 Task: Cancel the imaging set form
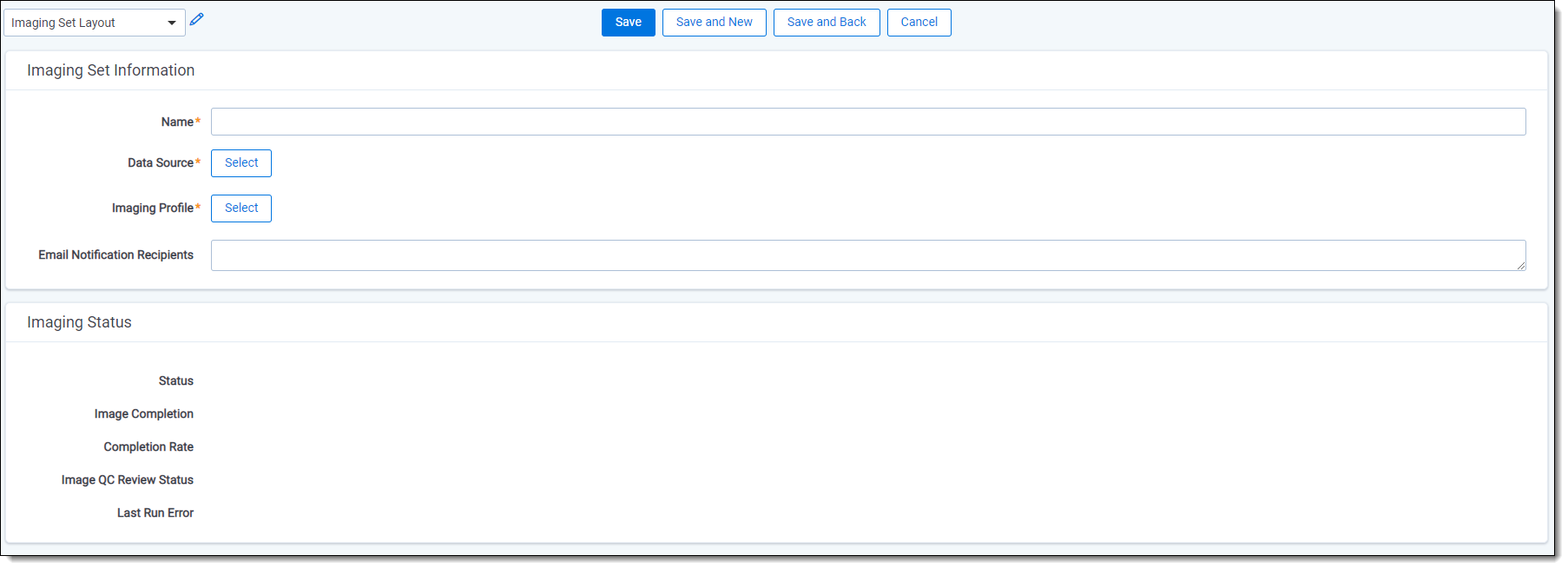pos(919,23)
